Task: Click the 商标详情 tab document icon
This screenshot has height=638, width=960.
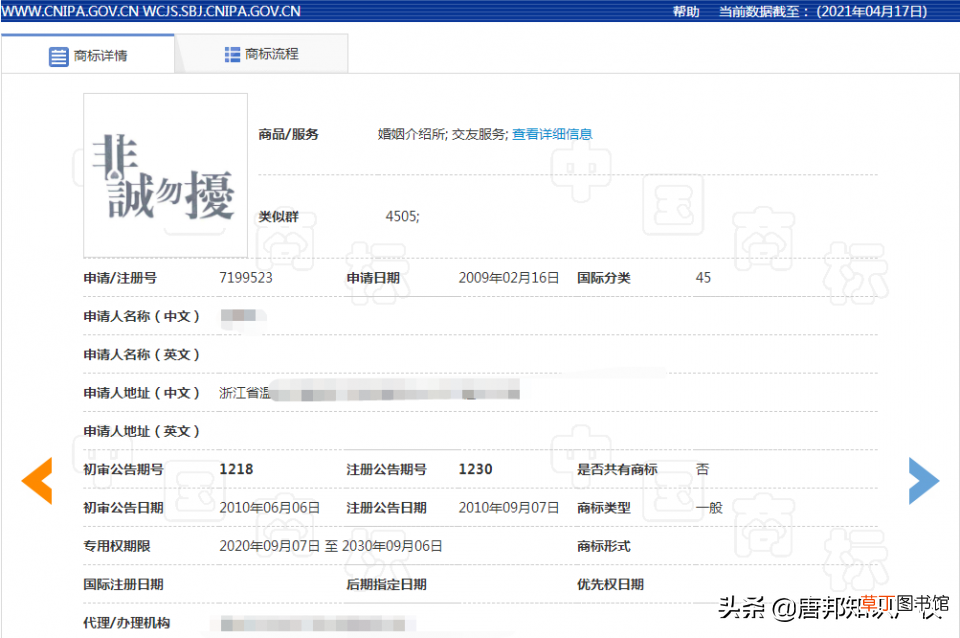Action: 58,56
